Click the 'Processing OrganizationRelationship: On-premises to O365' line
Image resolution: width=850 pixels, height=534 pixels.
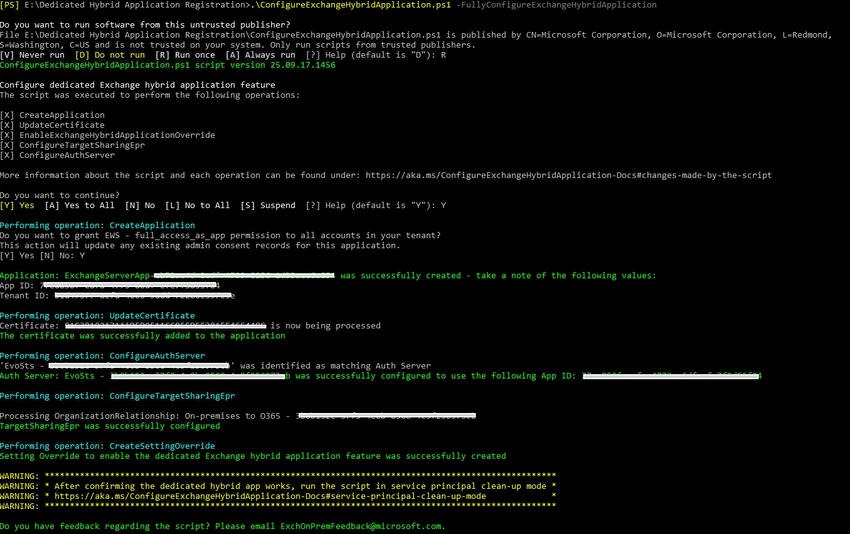[x=238, y=416]
